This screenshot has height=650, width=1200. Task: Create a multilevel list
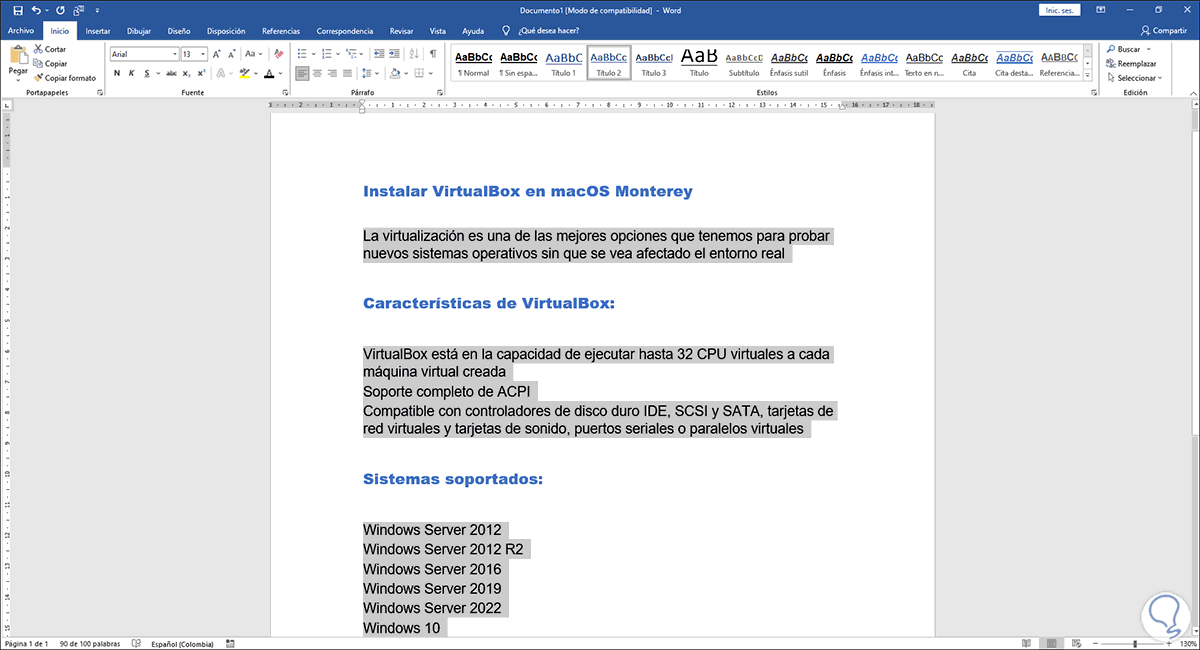coord(353,54)
